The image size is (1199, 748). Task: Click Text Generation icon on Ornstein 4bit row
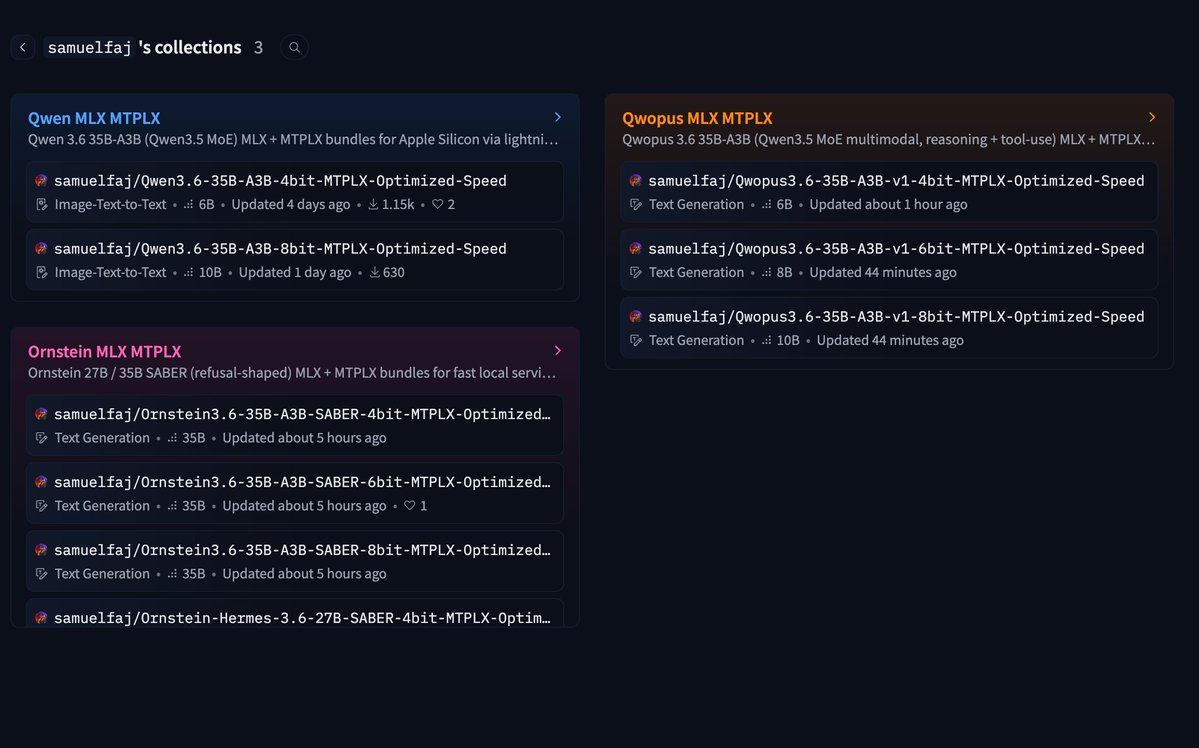pos(42,437)
